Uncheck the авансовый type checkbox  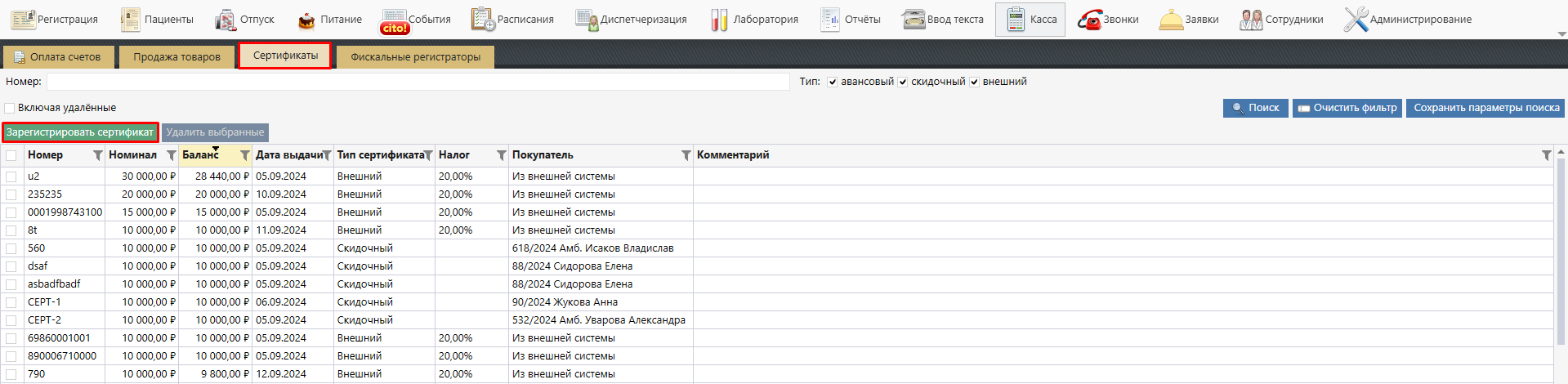pos(833,82)
